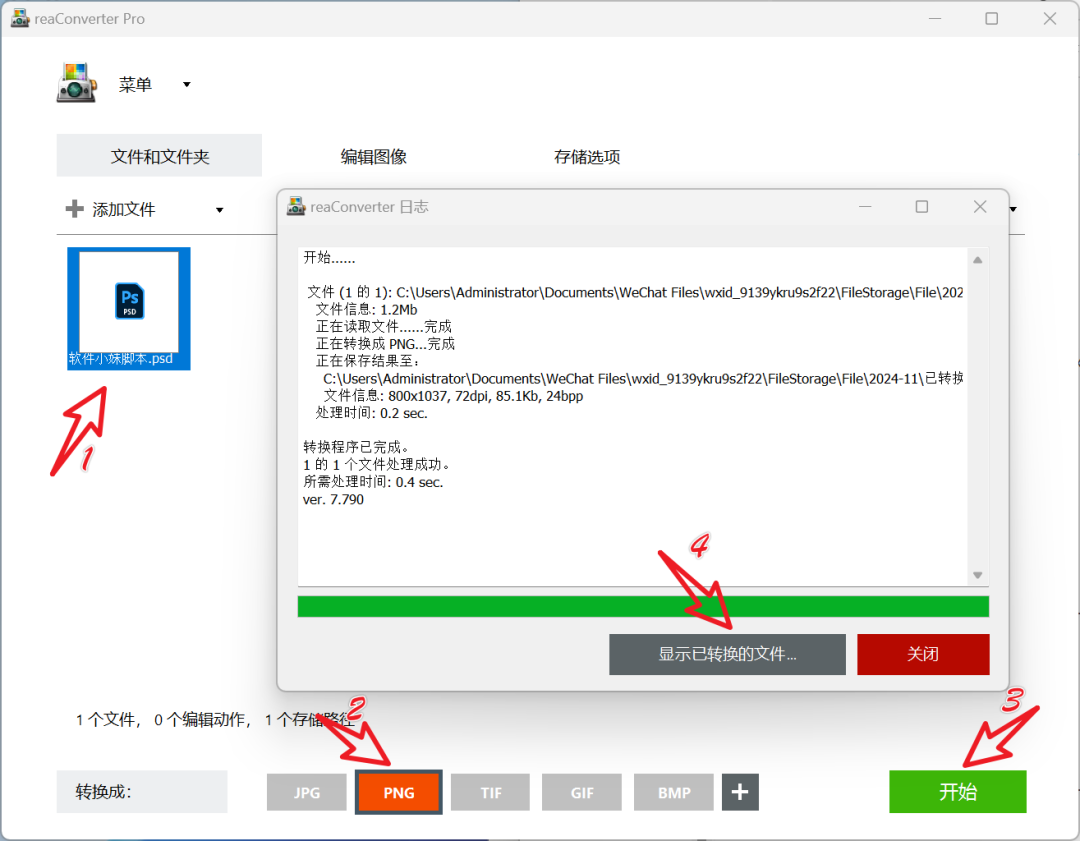
Task: Click 显示已转换的文件... button
Action: click(727, 654)
